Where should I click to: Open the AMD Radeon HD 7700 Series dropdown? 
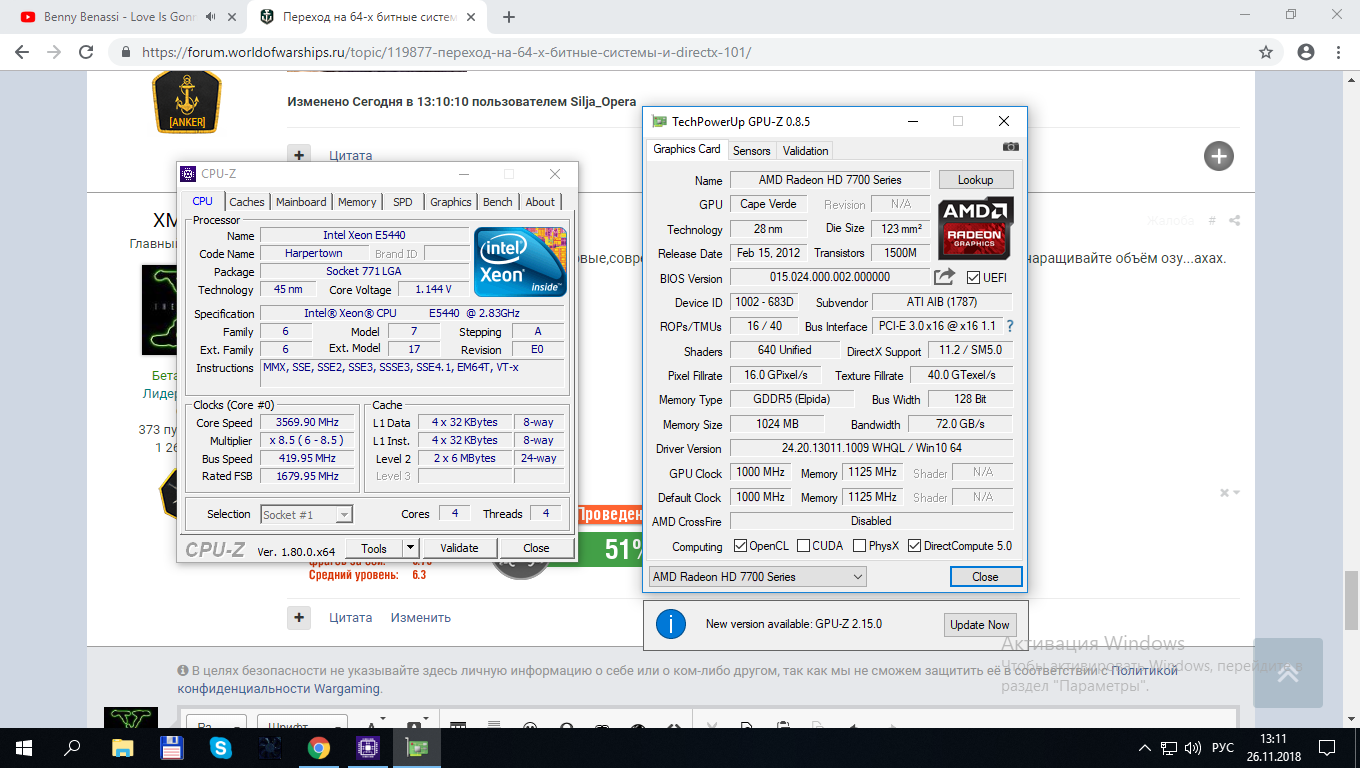(x=757, y=577)
